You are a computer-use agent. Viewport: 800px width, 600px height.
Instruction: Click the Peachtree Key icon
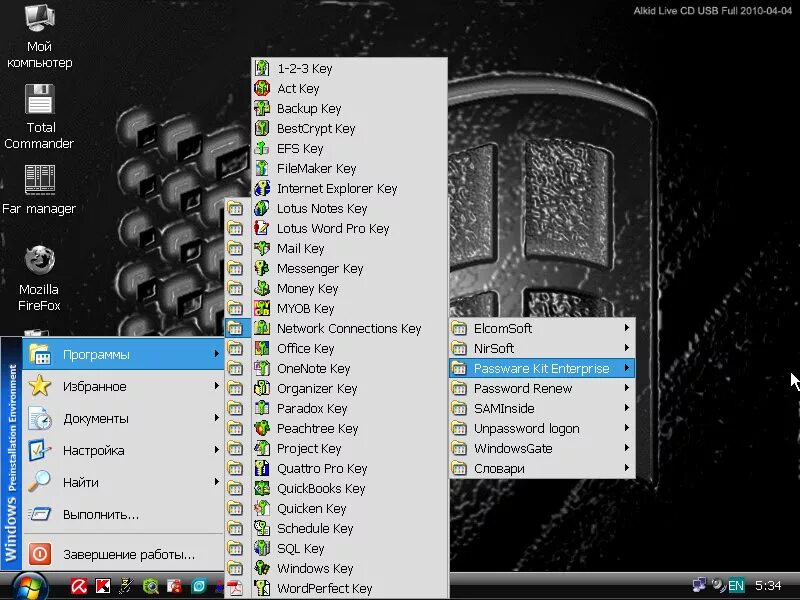(262, 429)
